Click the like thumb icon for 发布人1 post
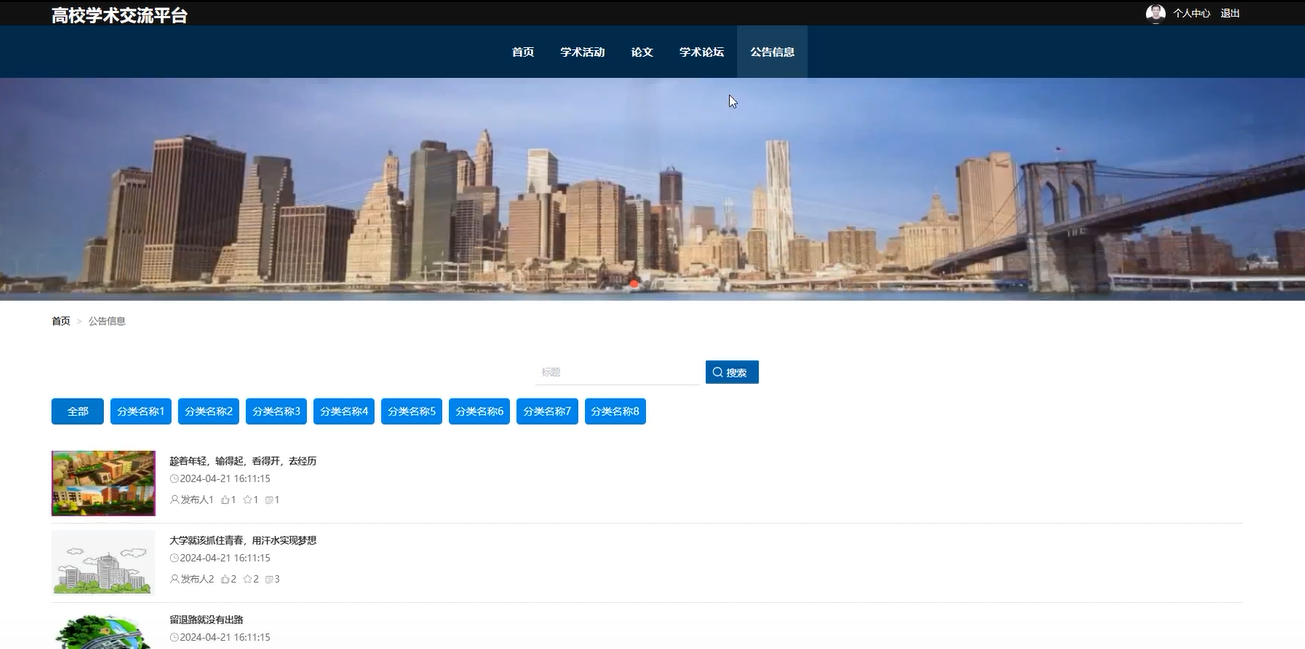This screenshot has height=649, width=1305. tap(225, 499)
